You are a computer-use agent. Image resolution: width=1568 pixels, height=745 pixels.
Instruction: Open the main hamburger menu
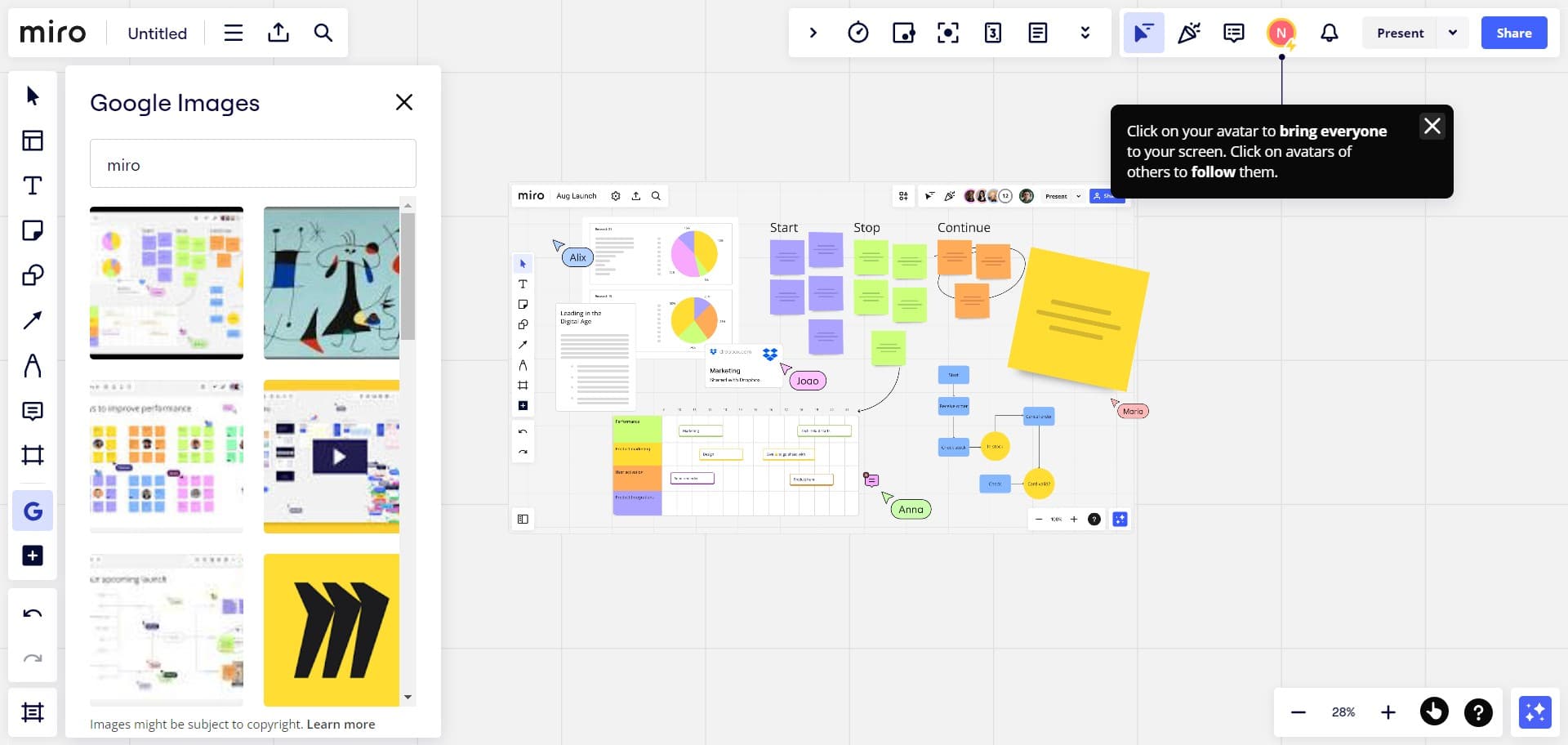pyautogui.click(x=234, y=33)
